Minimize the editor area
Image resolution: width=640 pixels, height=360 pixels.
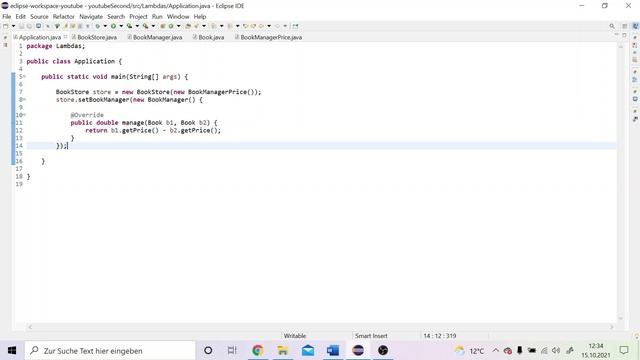(616, 35)
